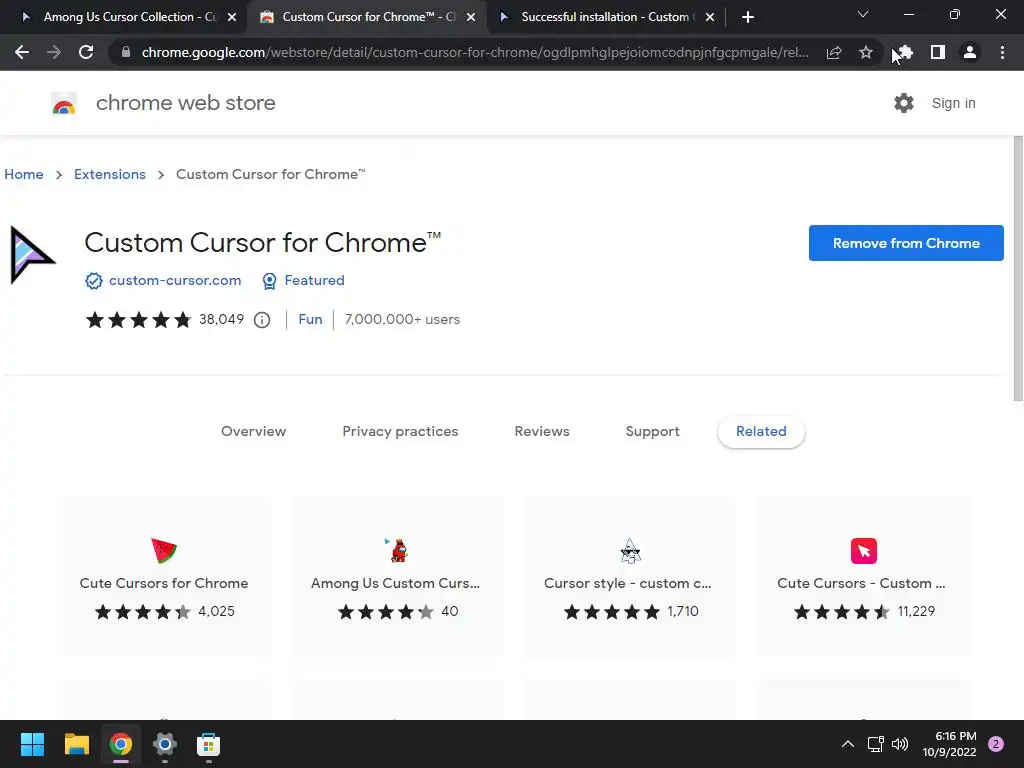Open Settings from the taskbar
Viewport: 1024px width, 768px height.
(165, 744)
